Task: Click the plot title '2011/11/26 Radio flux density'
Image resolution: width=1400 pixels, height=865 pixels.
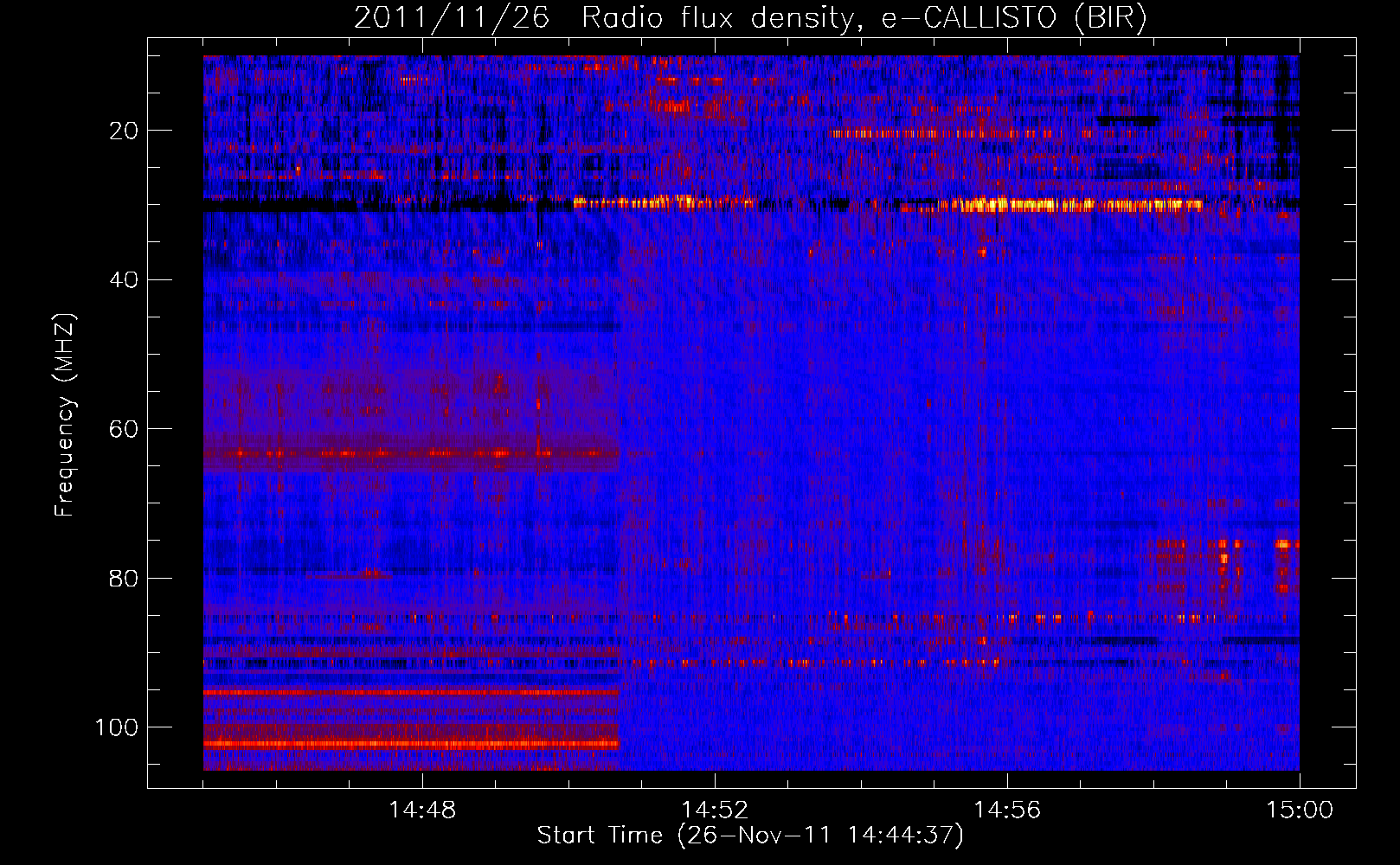Action: click(751, 18)
